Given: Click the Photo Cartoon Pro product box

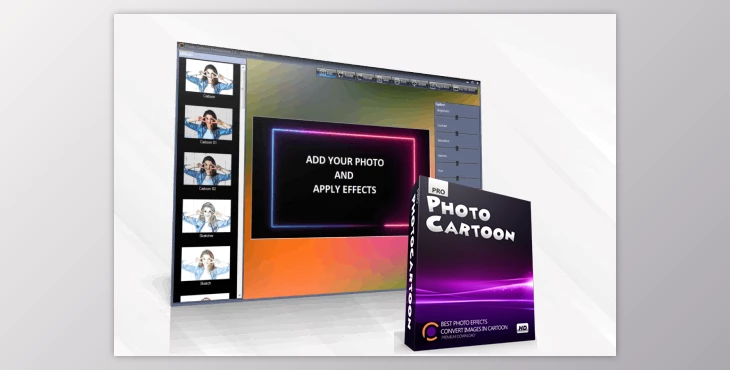Looking at the screenshot, I should coord(469,264).
